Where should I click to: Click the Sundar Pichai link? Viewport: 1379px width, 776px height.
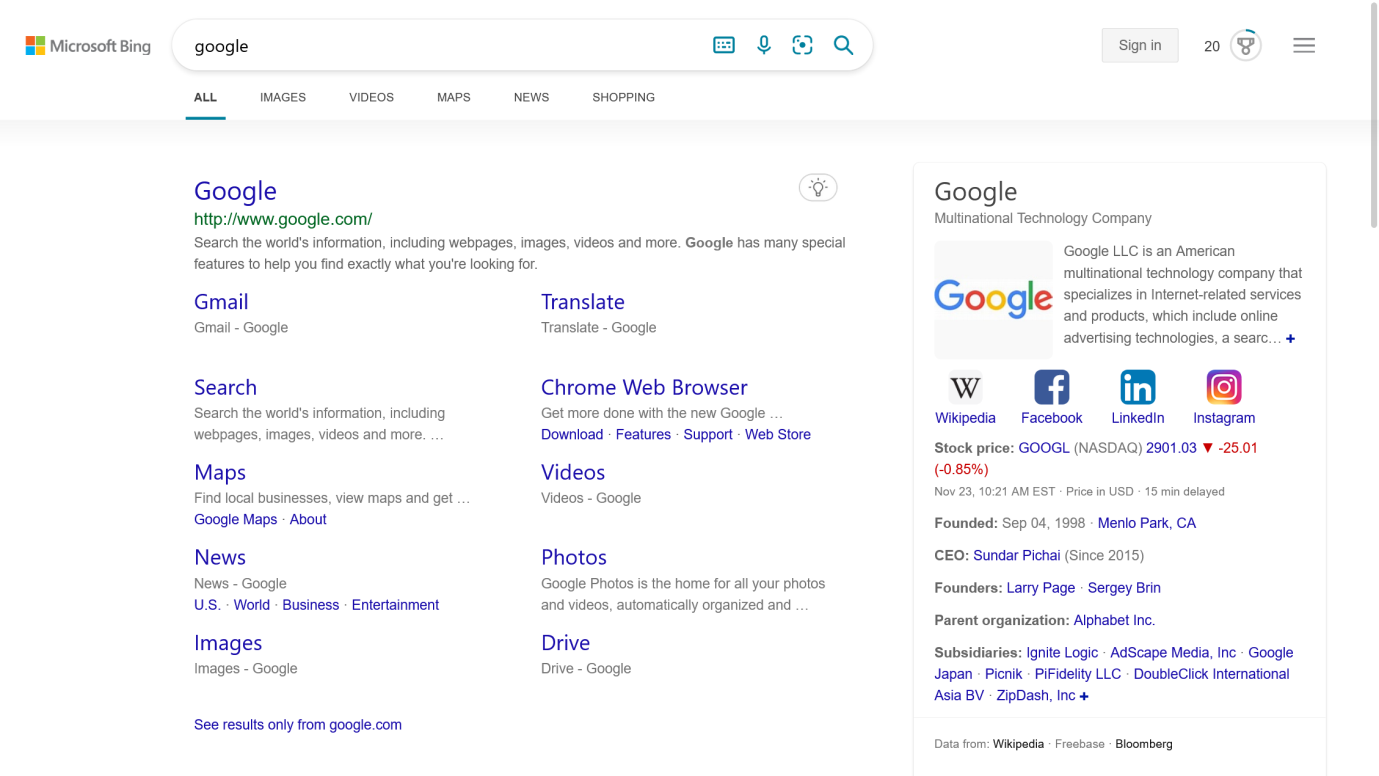[x=1017, y=555]
